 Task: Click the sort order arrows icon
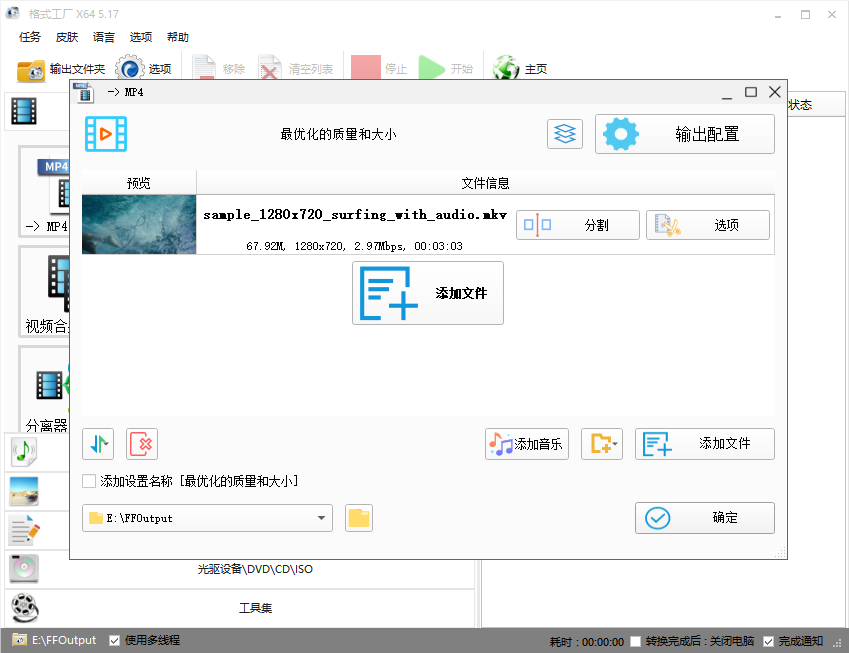coord(97,443)
